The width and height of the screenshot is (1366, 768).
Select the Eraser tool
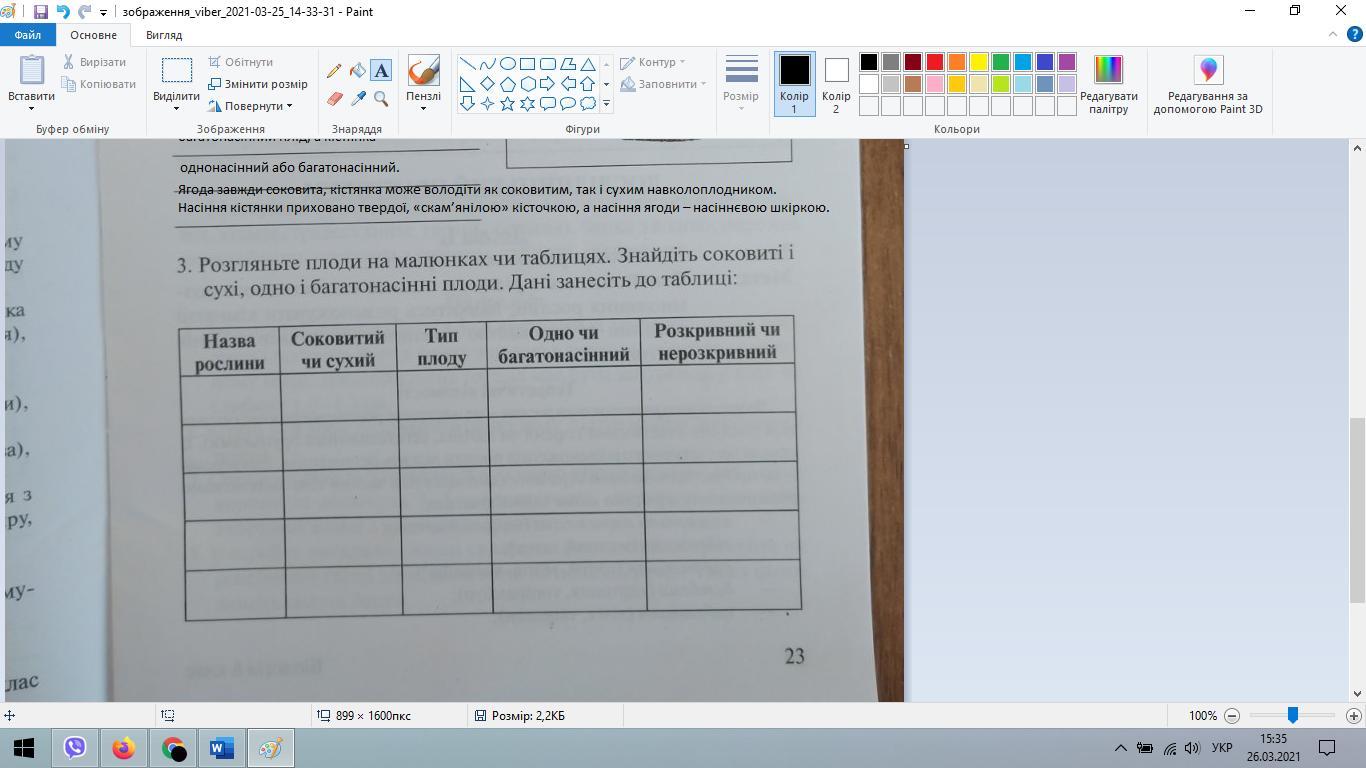334,98
